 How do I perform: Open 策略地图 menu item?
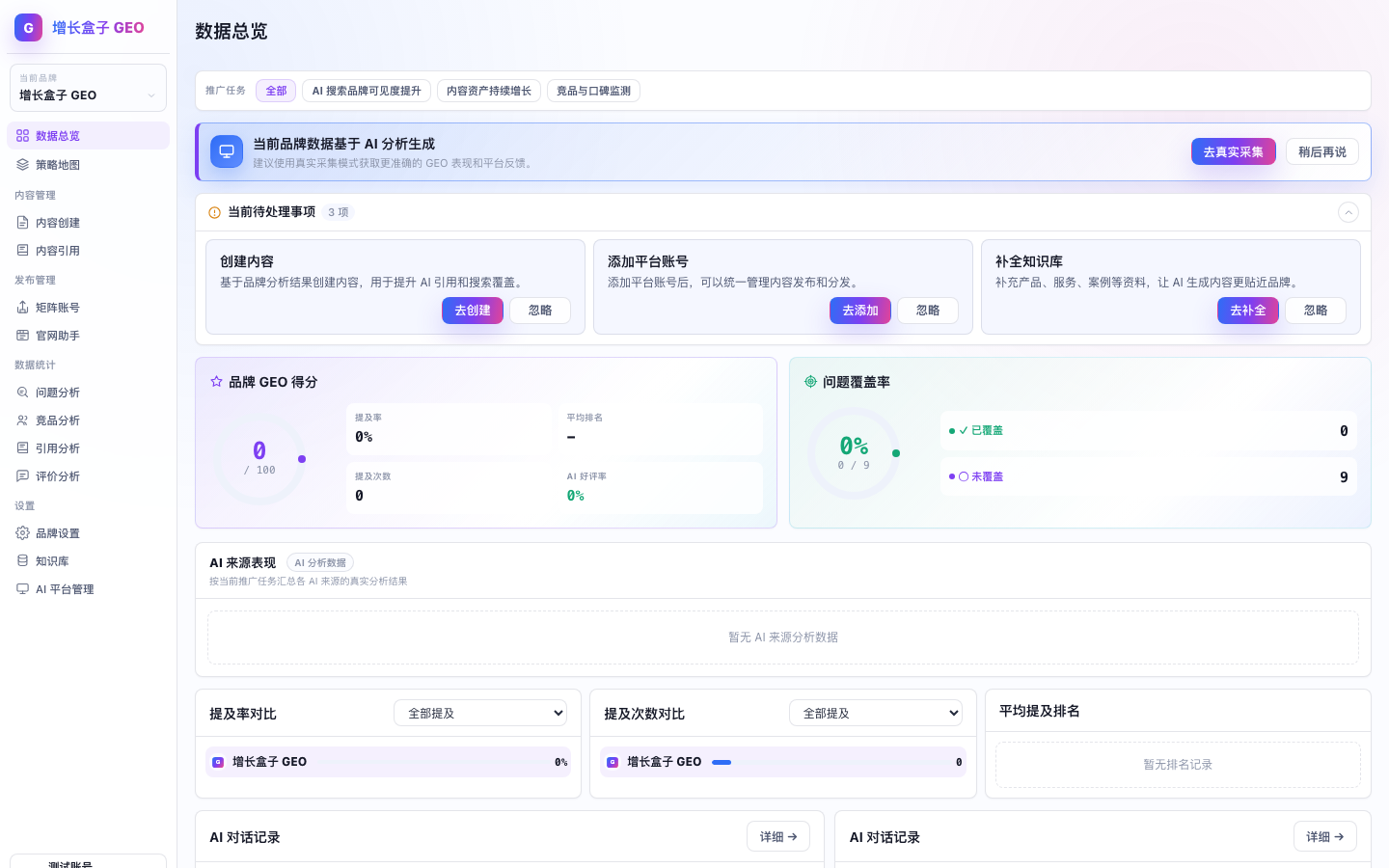[x=88, y=165]
